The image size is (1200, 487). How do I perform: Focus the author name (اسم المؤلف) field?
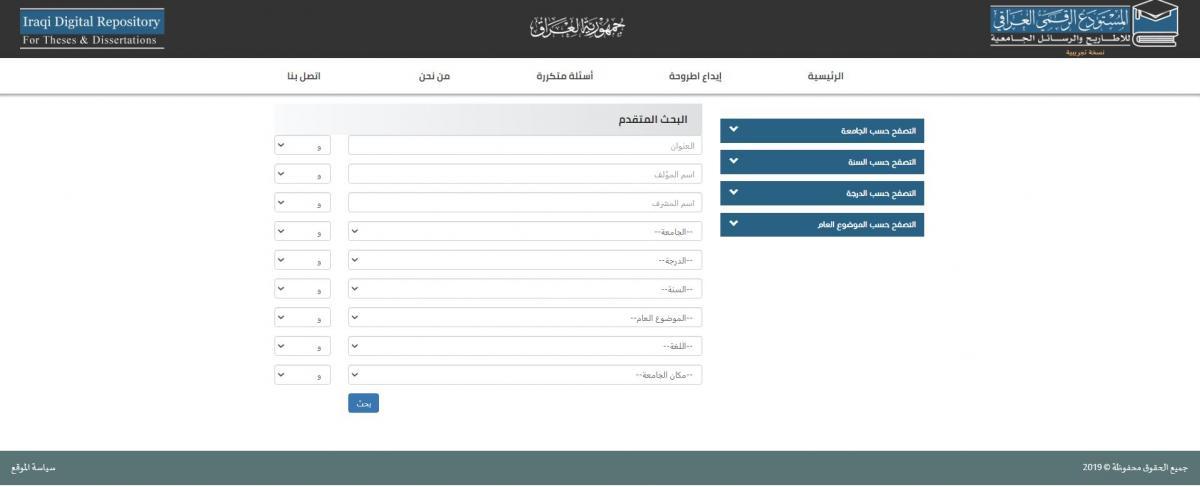[525, 174]
